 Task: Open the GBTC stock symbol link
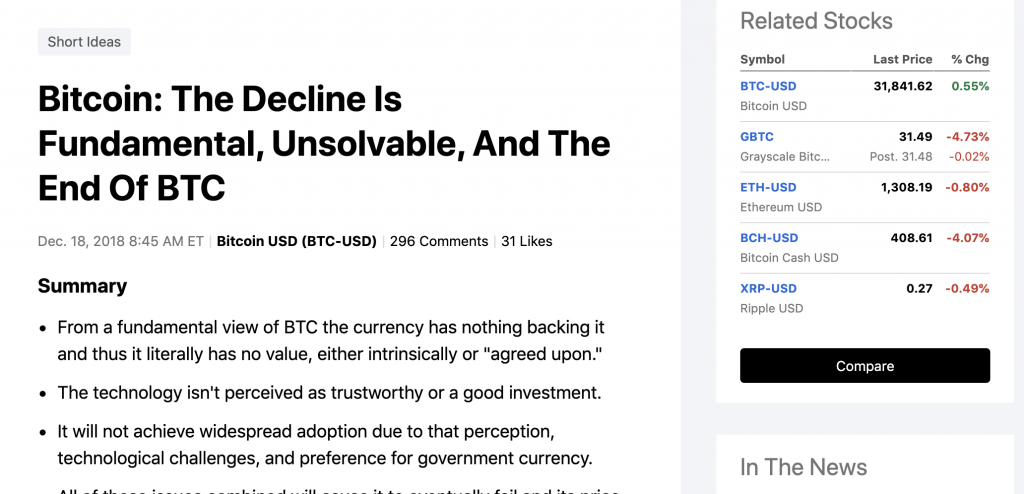[x=757, y=137]
